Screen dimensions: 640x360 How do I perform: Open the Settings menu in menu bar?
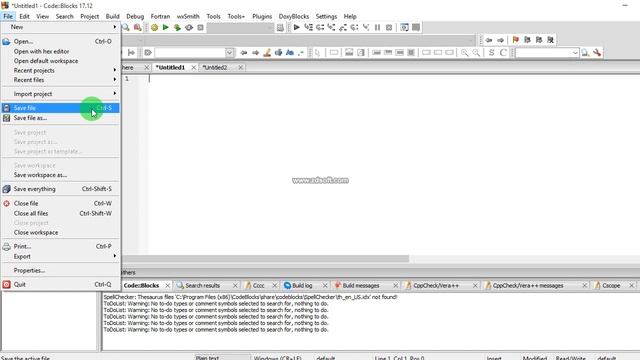[x=326, y=16]
